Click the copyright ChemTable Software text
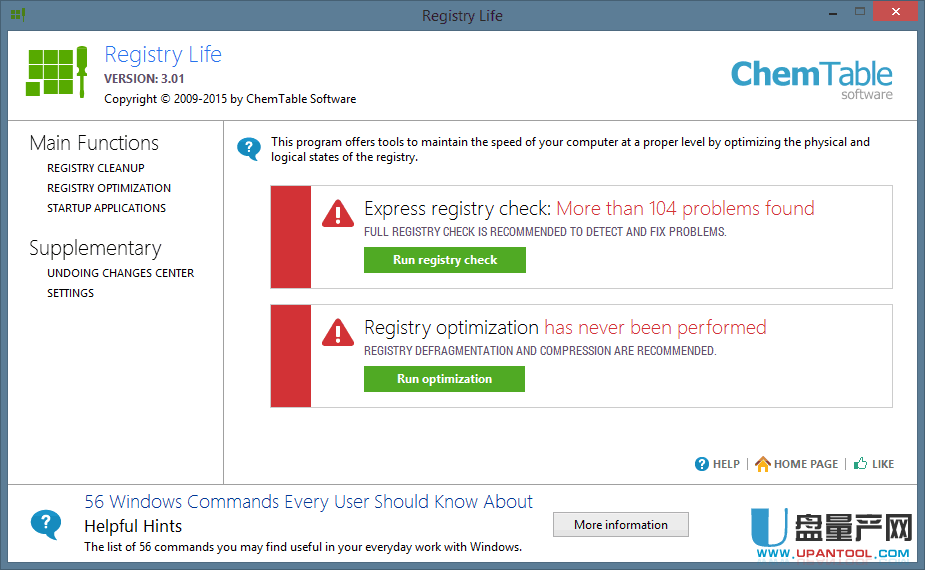Image resolution: width=925 pixels, height=570 pixels. [x=230, y=99]
